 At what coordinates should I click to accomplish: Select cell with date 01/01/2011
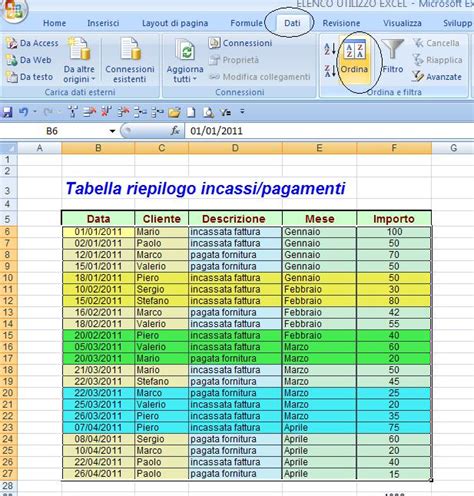click(98, 232)
